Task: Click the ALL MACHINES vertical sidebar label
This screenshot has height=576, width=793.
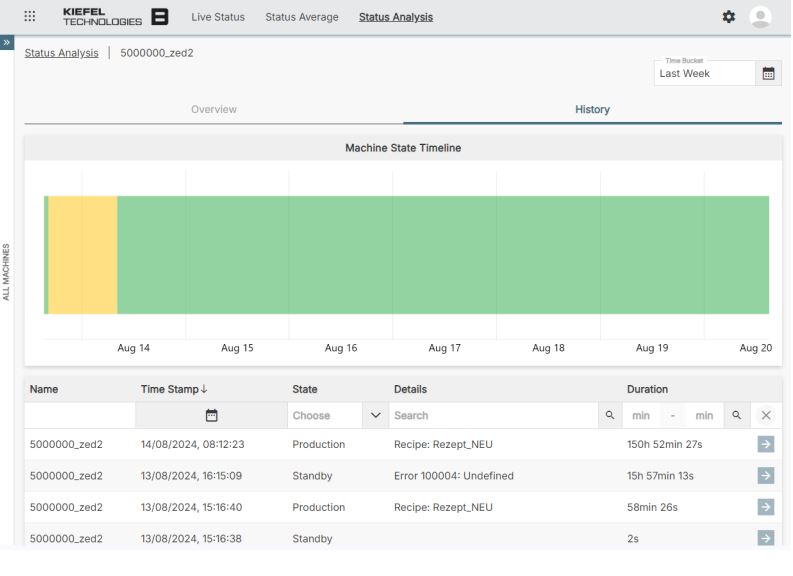Action: coord(6,272)
